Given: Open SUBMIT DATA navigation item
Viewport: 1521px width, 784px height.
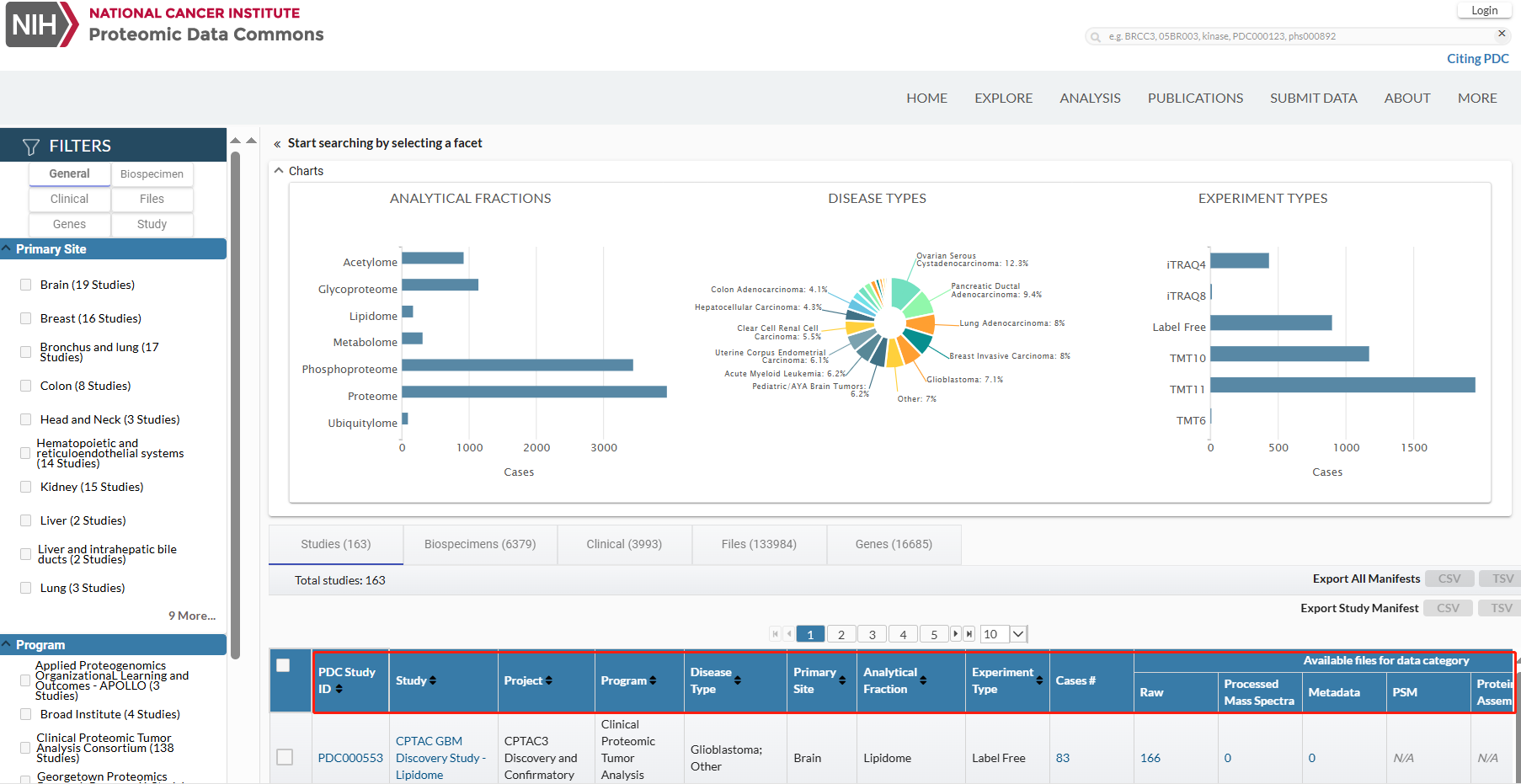Looking at the screenshot, I should pyautogui.click(x=1313, y=99).
